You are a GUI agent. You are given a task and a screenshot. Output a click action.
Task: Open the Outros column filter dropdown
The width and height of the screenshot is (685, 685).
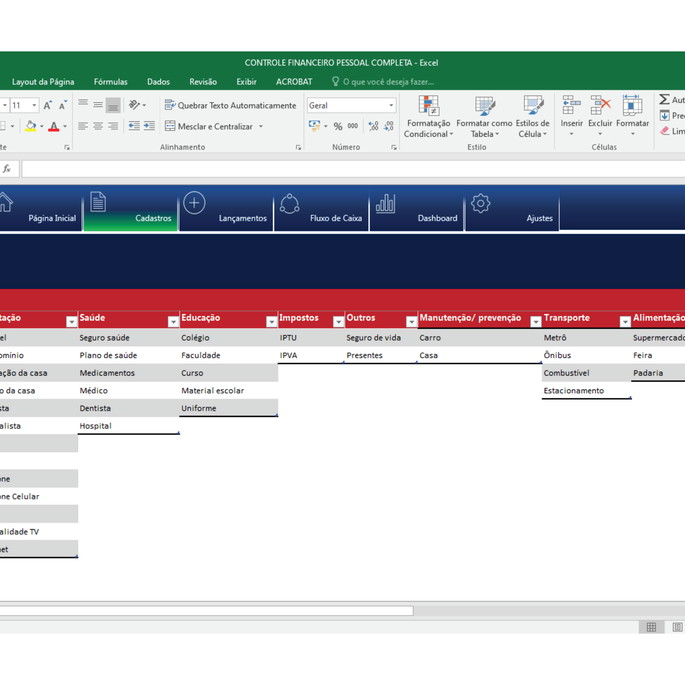(x=412, y=322)
